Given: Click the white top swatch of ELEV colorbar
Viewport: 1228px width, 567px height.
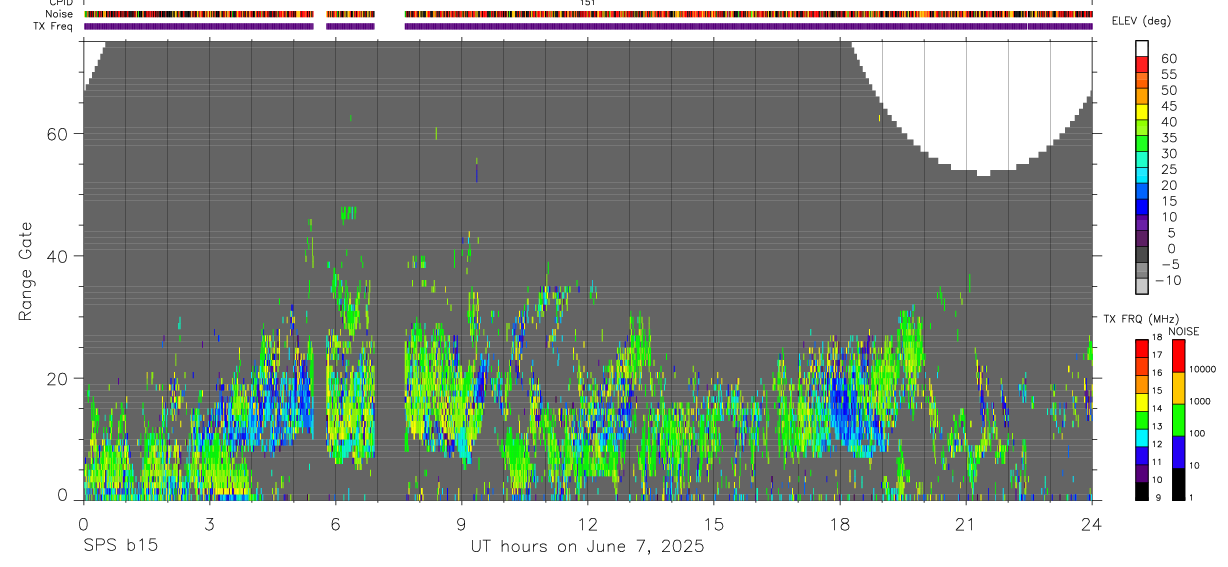Looking at the screenshot, I should click(x=1142, y=49).
